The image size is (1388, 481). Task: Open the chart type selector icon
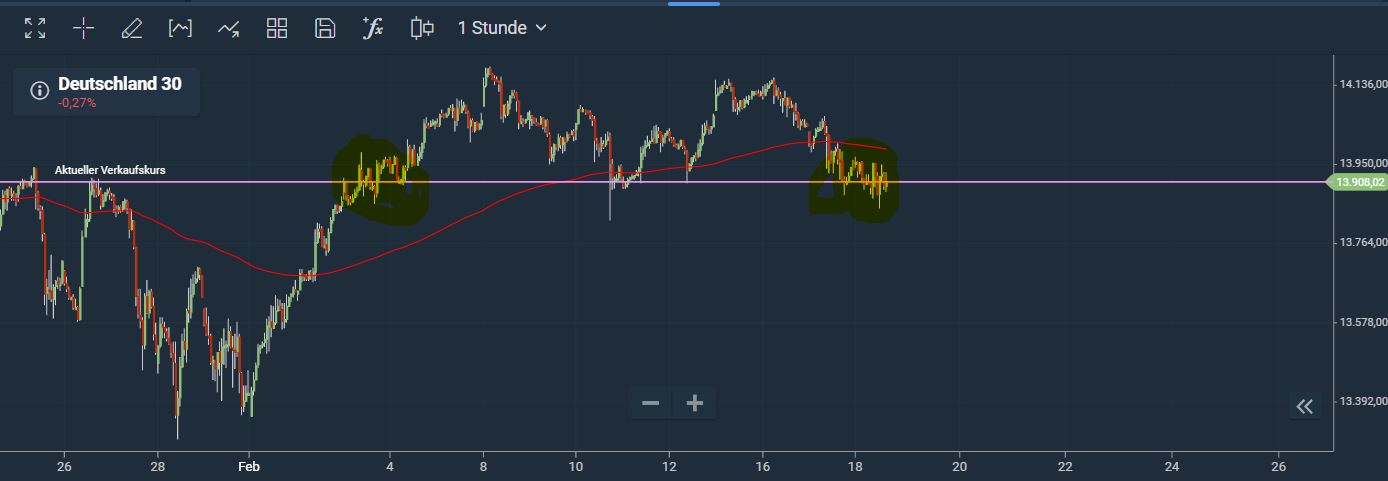[x=180, y=28]
